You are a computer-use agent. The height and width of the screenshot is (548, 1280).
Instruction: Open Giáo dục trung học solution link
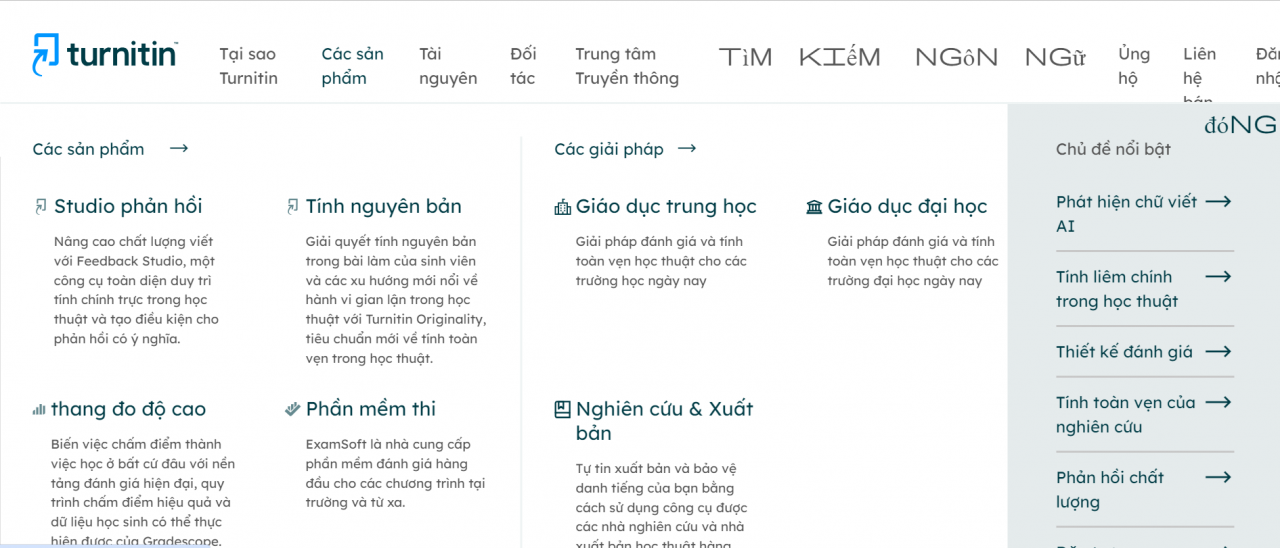click(666, 207)
